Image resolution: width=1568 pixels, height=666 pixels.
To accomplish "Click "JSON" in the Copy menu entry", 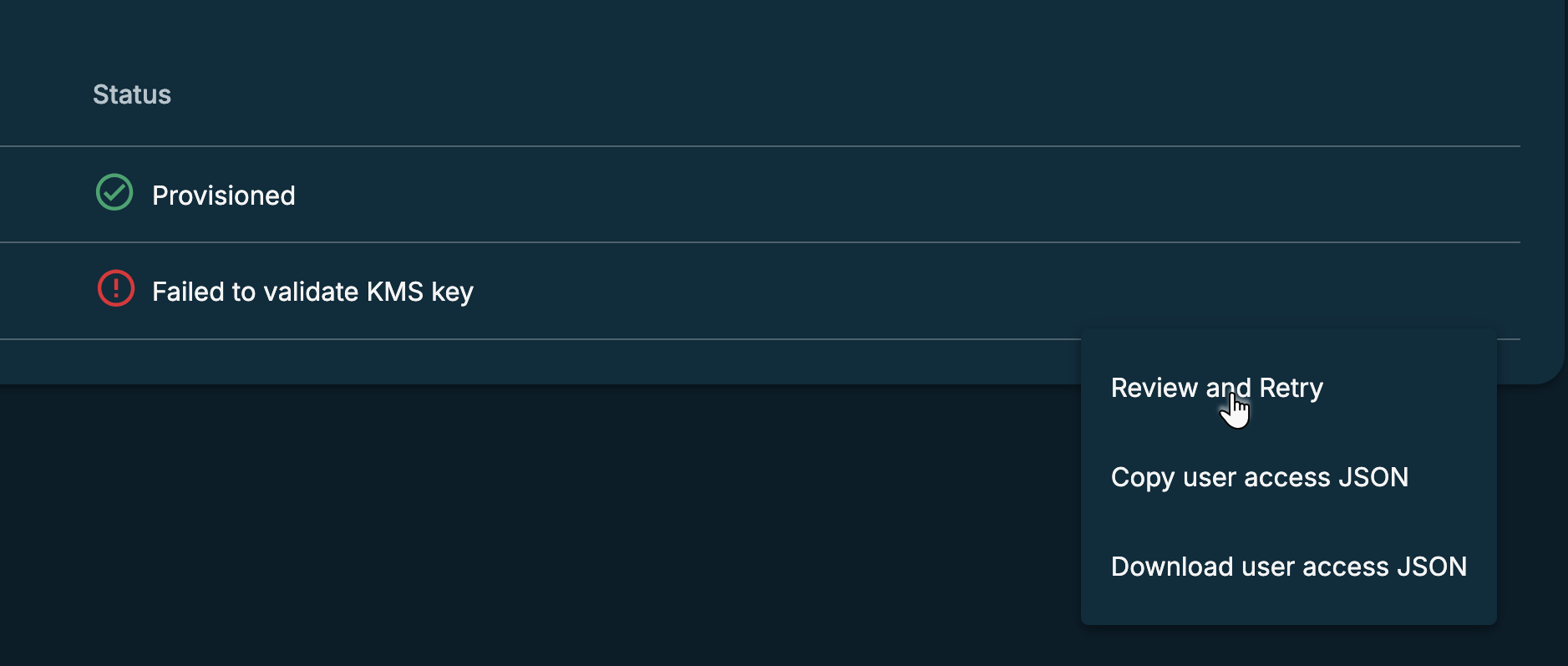I will pyautogui.click(x=1373, y=477).
